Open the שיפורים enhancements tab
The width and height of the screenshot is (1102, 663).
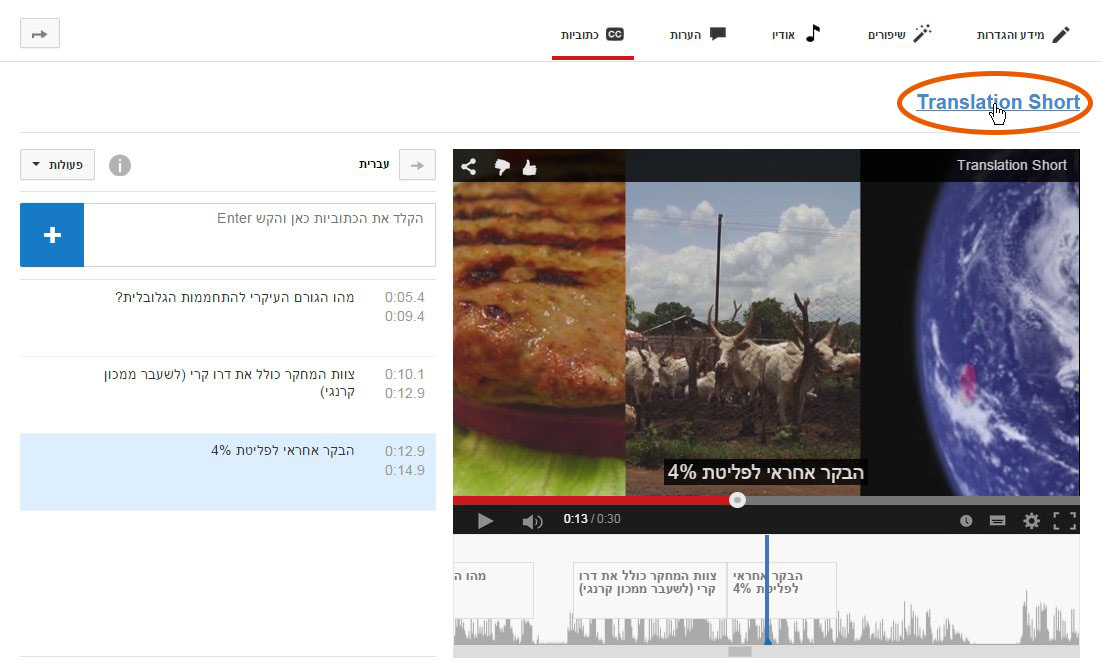tap(899, 34)
